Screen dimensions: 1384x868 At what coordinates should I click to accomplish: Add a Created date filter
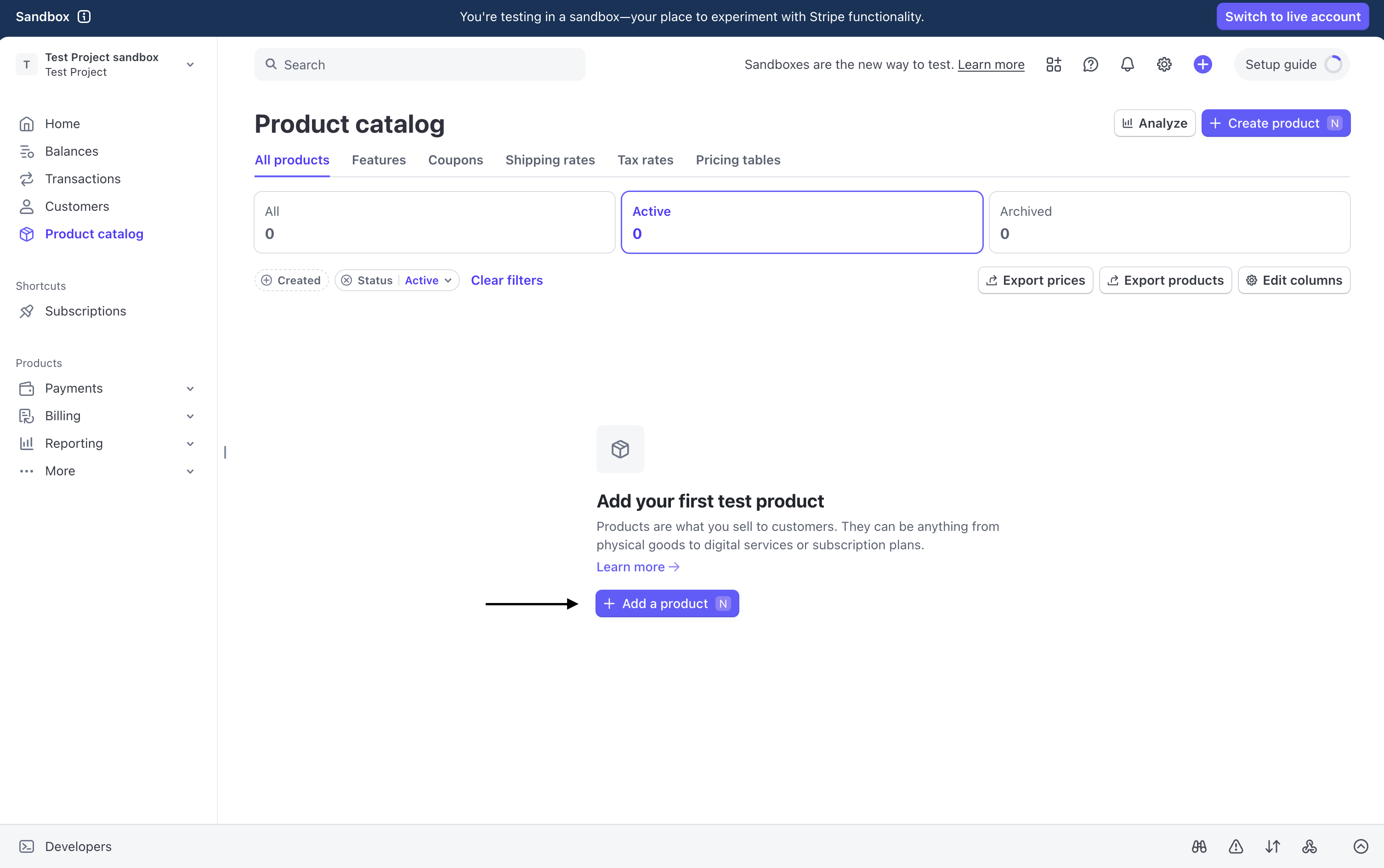[x=290, y=280]
